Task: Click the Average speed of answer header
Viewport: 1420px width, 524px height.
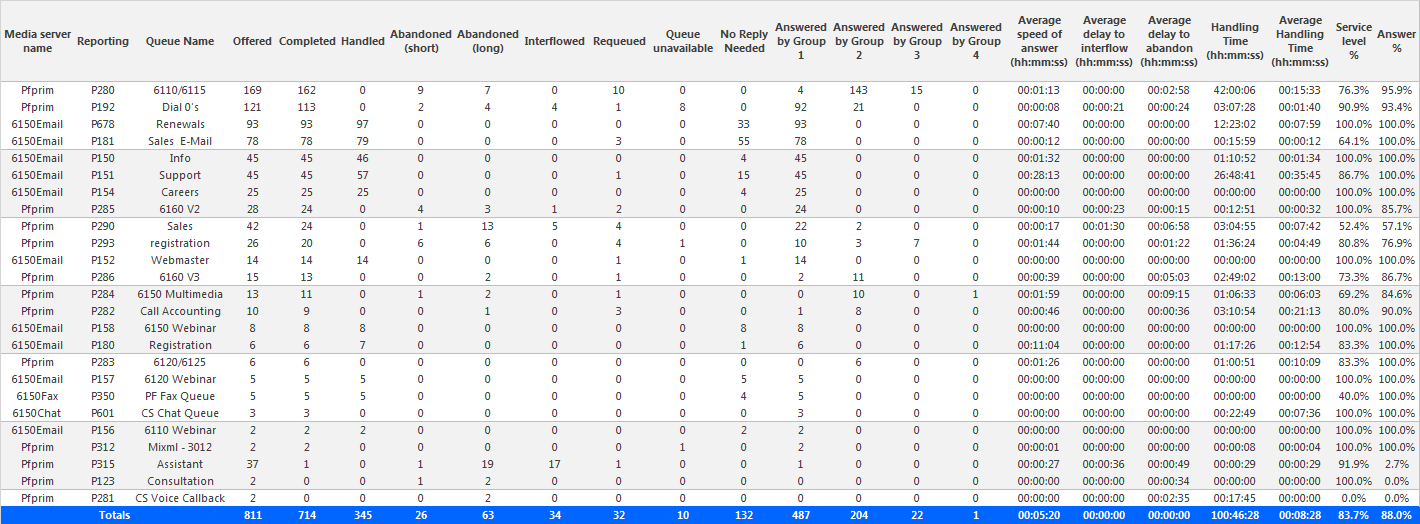Action: click(1039, 41)
